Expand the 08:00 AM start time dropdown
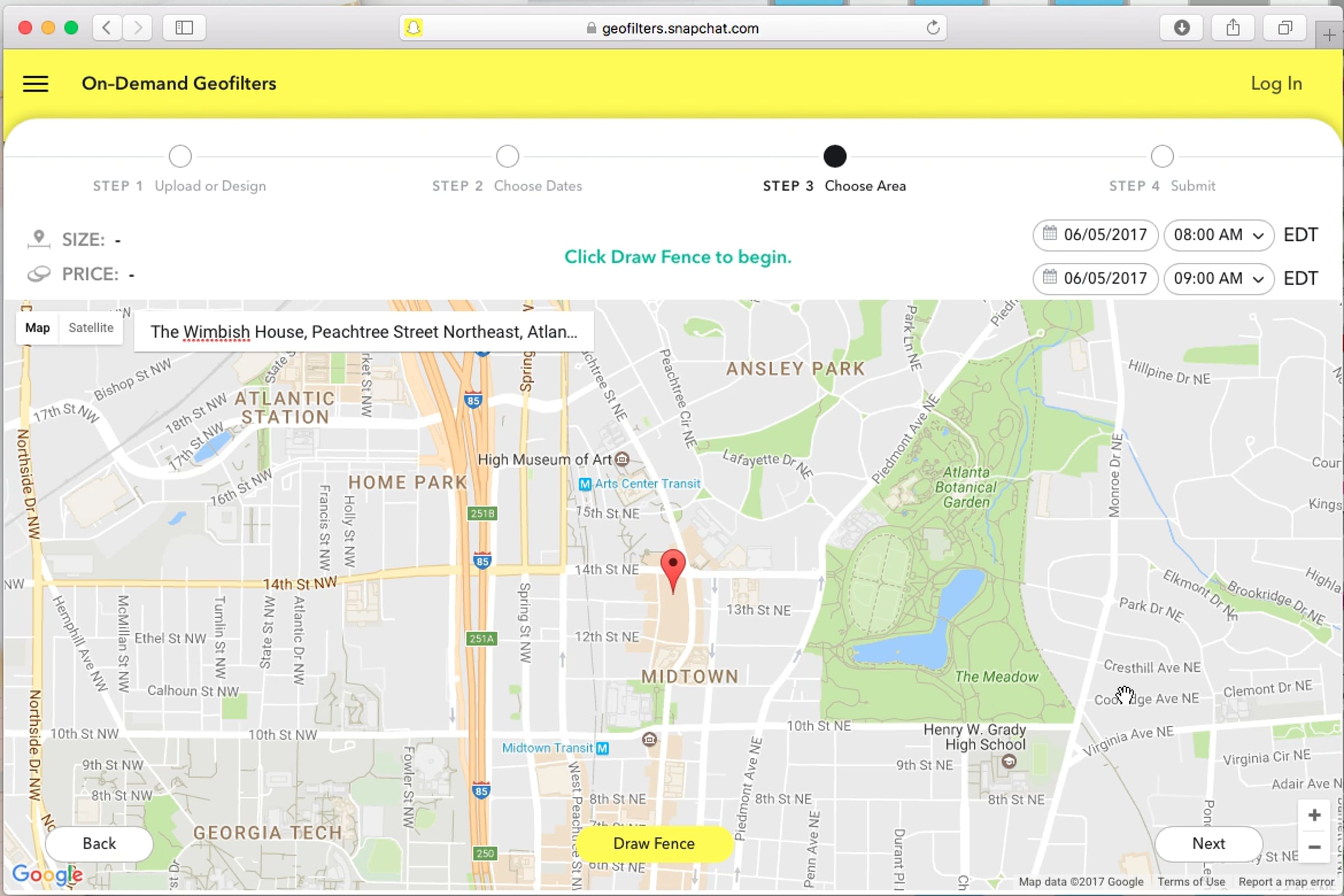This screenshot has width=1344, height=896. [1219, 235]
